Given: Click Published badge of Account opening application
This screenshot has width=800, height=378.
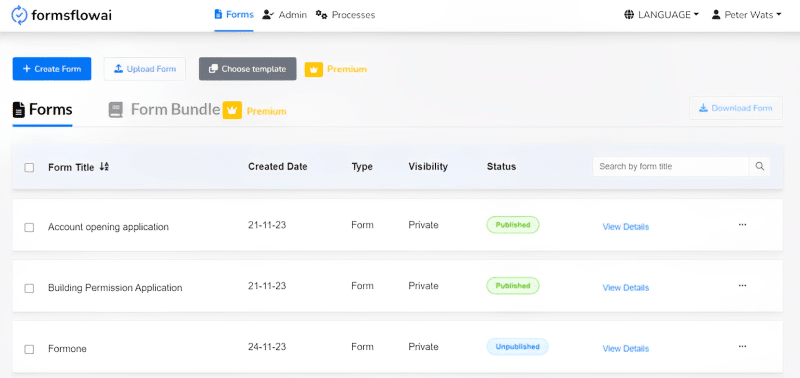Looking at the screenshot, I should click(513, 225).
